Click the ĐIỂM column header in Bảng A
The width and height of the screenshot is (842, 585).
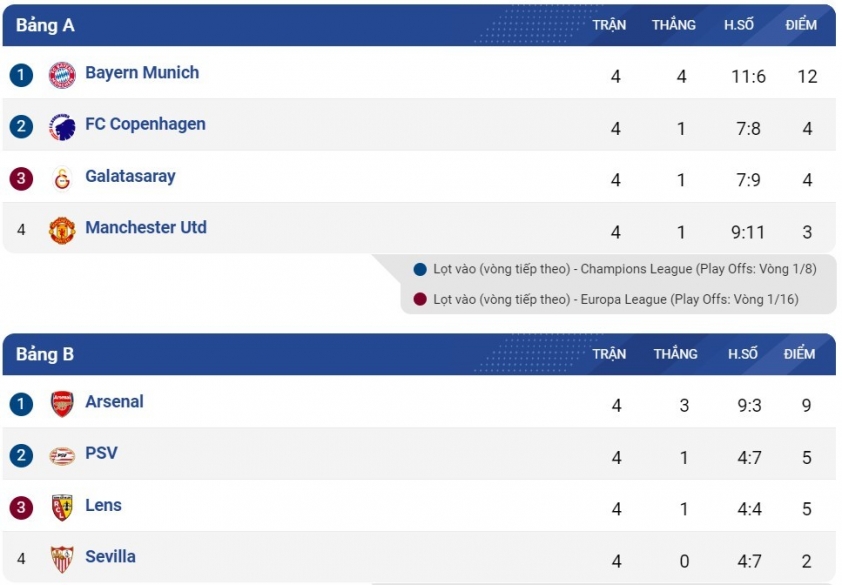(801, 25)
